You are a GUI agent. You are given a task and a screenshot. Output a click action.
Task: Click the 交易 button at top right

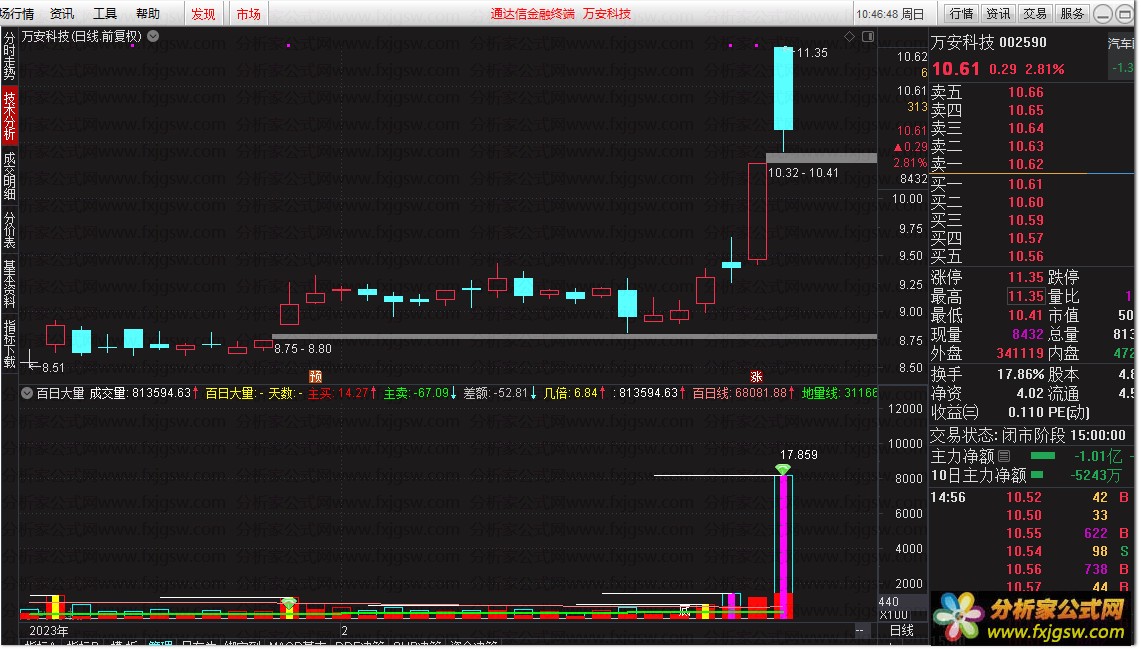(x=1035, y=13)
